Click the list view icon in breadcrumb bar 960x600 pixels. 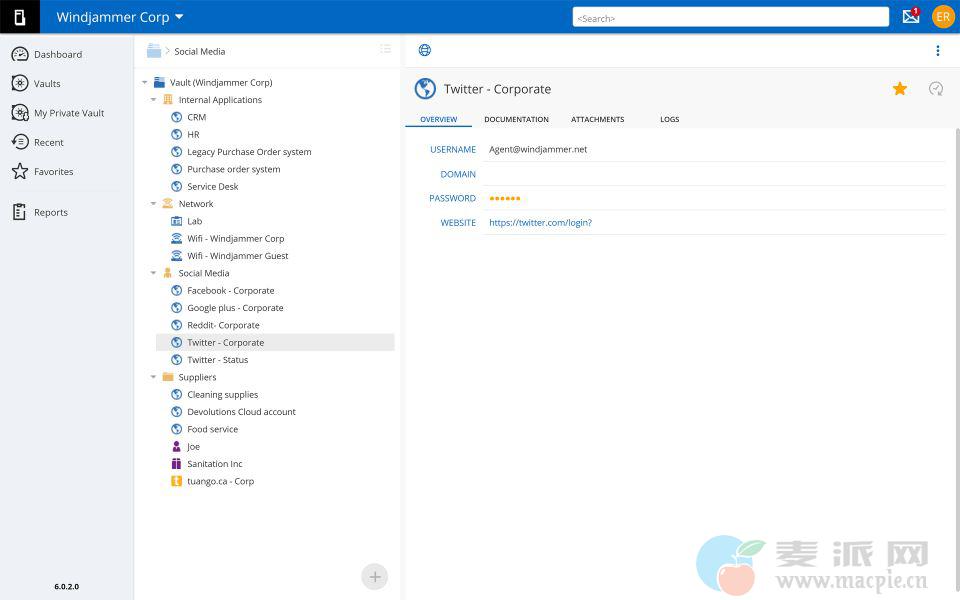pyautogui.click(x=386, y=49)
